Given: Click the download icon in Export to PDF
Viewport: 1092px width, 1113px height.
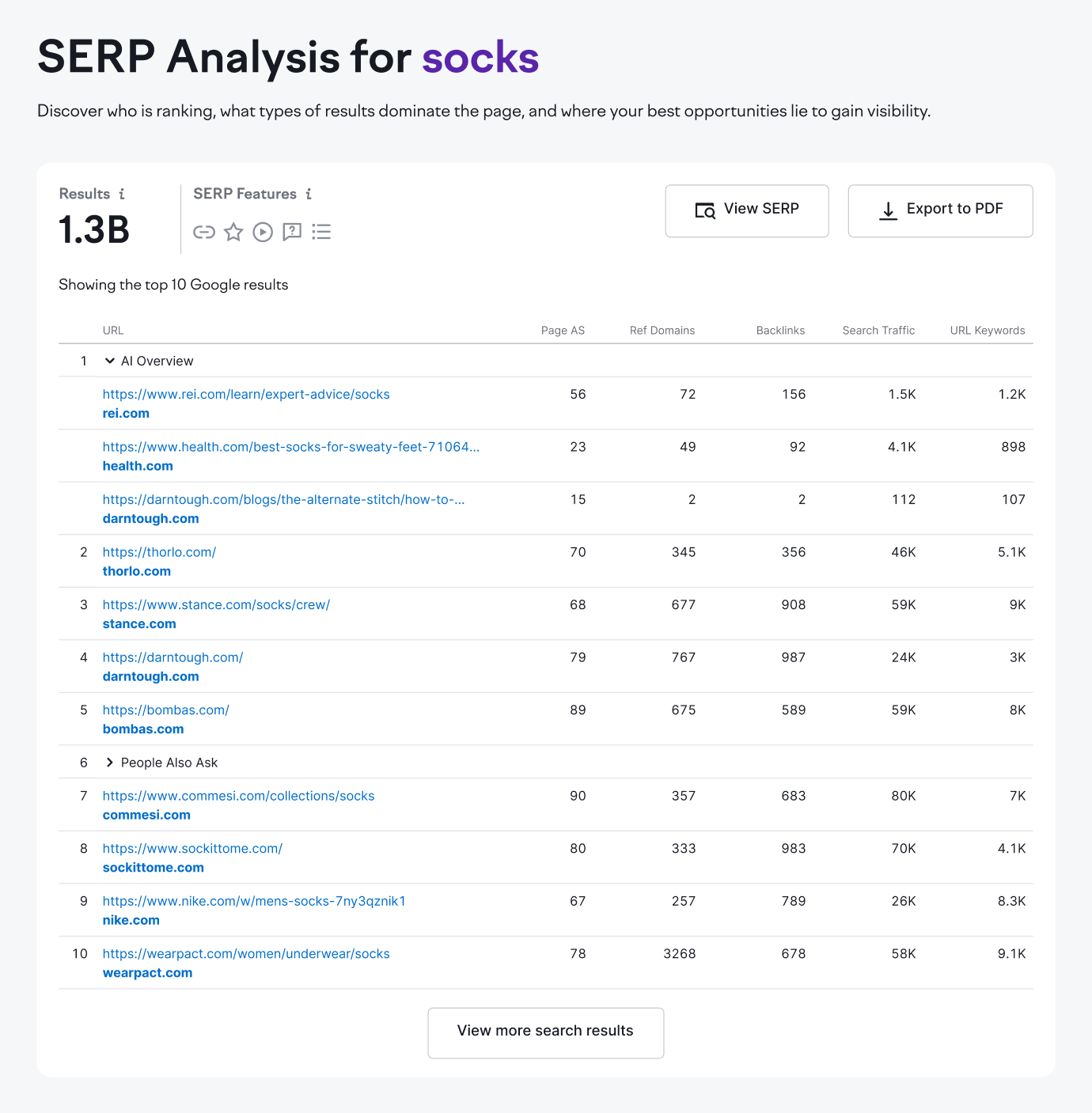Looking at the screenshot, I should [x=888, y=210].
